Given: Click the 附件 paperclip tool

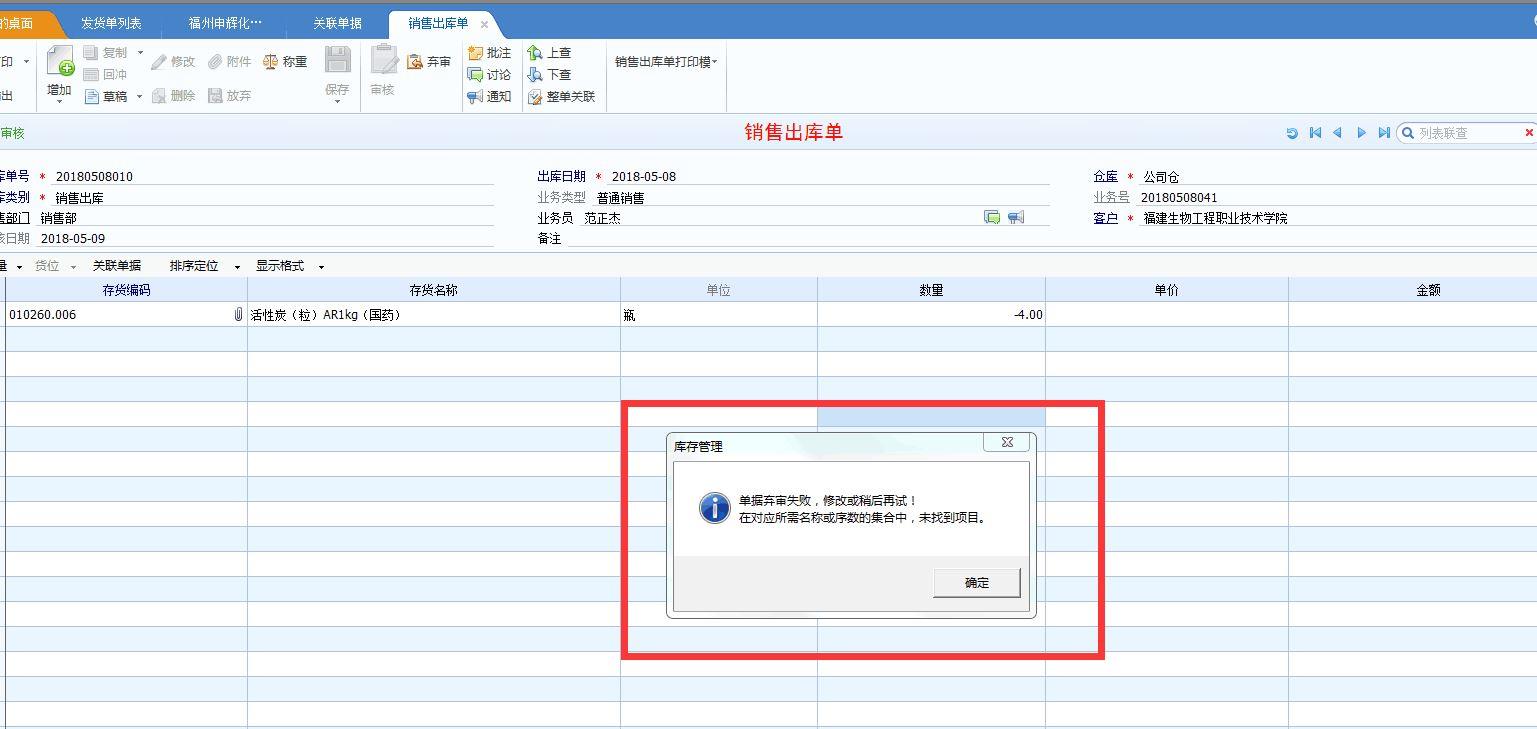Looking at the screenshot, I should tap(230, 61).
